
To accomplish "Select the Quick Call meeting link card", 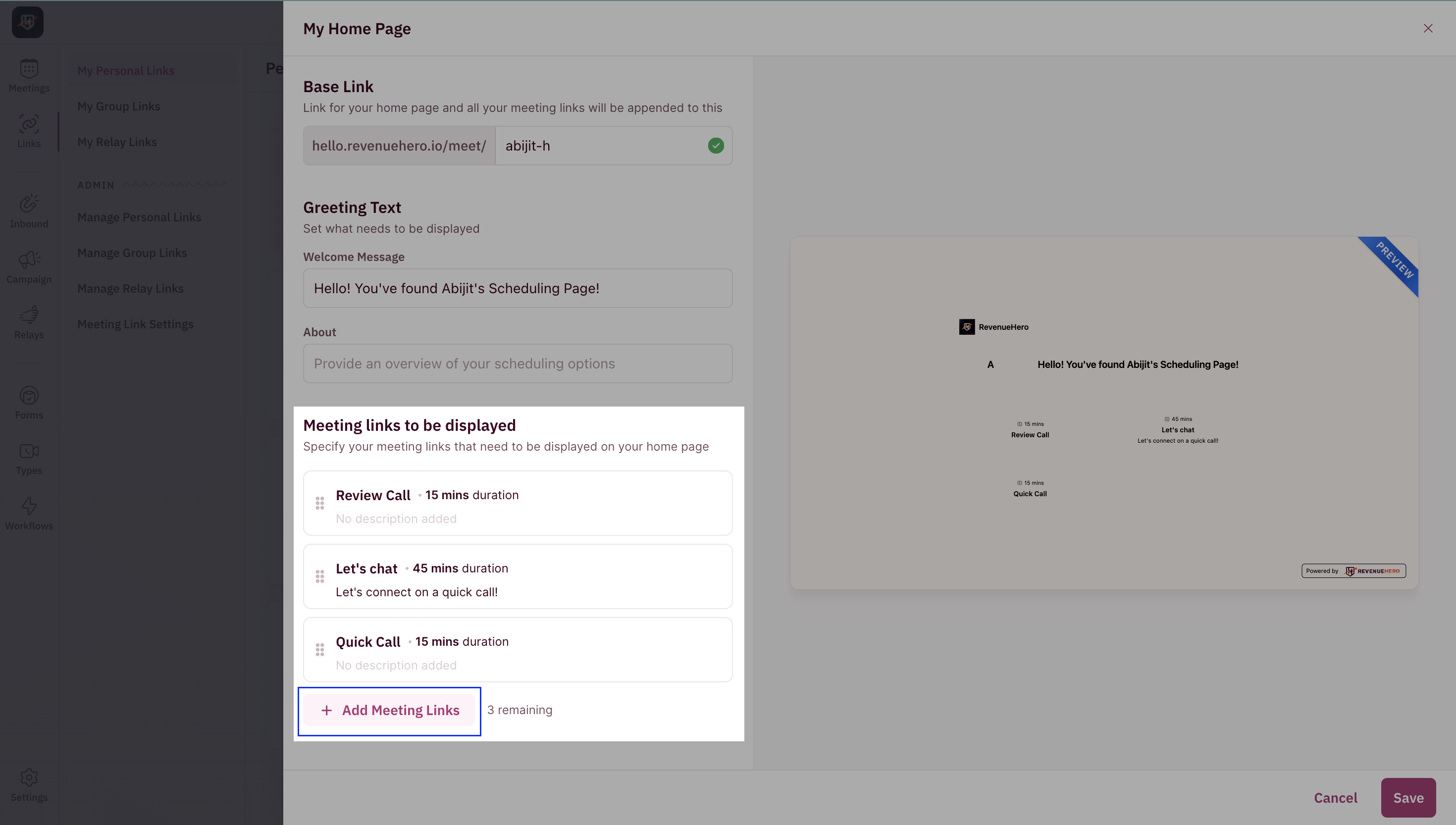I will pyautogui.click(x=517, y=650).
